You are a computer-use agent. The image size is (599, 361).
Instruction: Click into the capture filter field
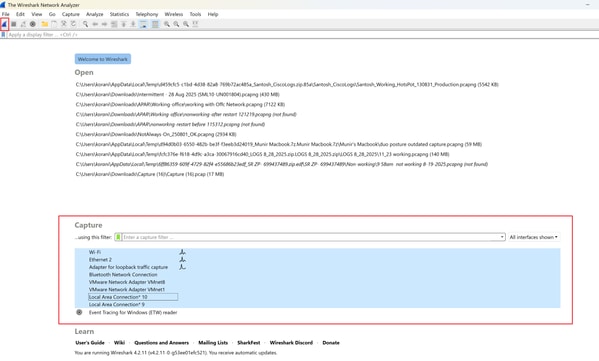(310, 237)
